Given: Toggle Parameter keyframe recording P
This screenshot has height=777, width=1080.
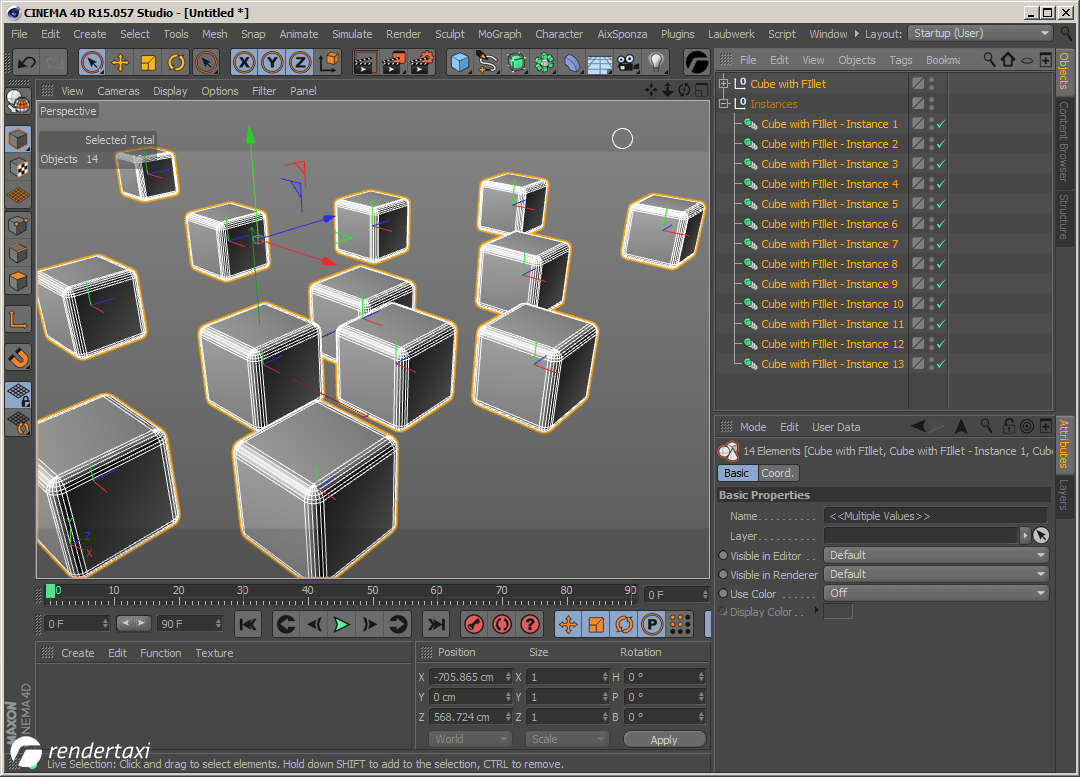Looking at the screenshot, I should [652, 625].
